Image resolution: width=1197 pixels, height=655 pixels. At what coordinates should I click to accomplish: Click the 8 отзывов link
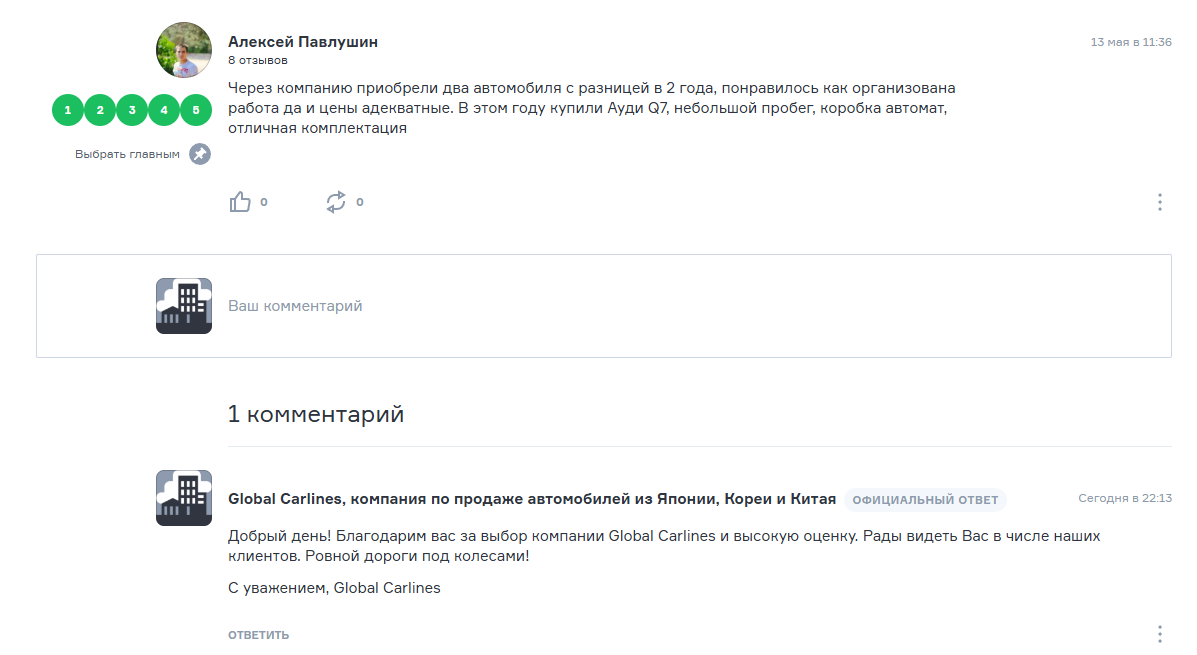pyautogui.click(x=258, y=60)
